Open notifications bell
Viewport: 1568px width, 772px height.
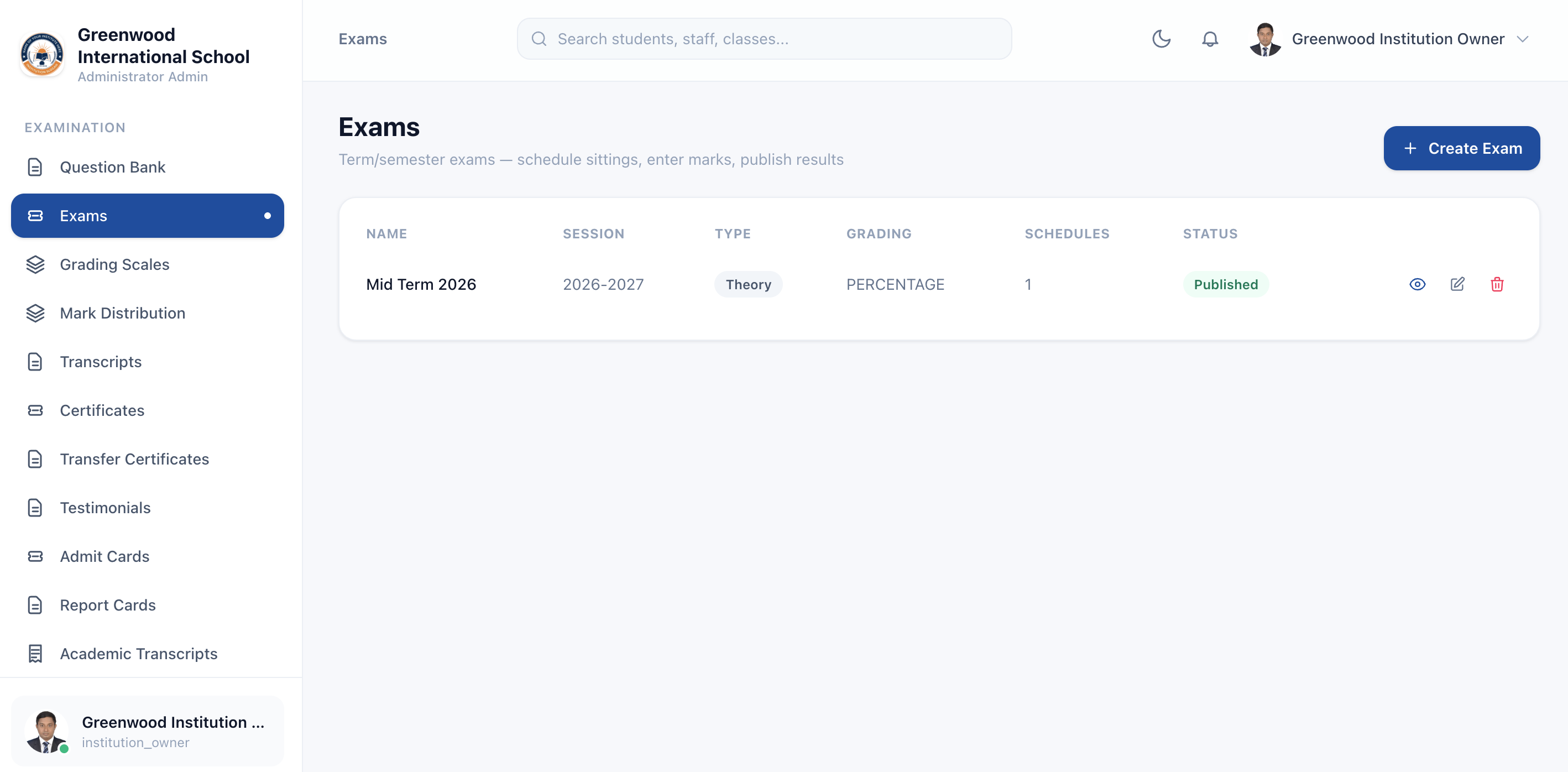pos(1210,39)
